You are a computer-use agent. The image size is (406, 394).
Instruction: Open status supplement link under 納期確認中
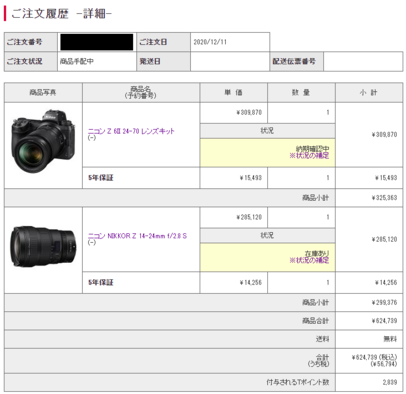[309, 156]
